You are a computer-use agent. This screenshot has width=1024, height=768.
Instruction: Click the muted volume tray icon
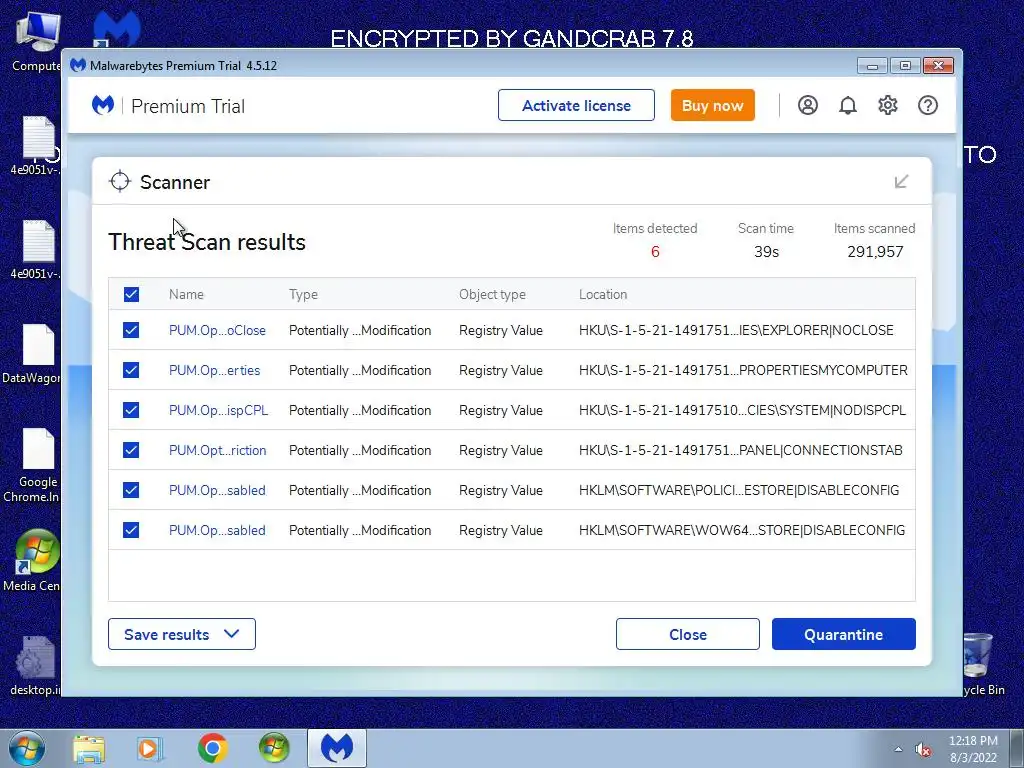tap(923, 750)
